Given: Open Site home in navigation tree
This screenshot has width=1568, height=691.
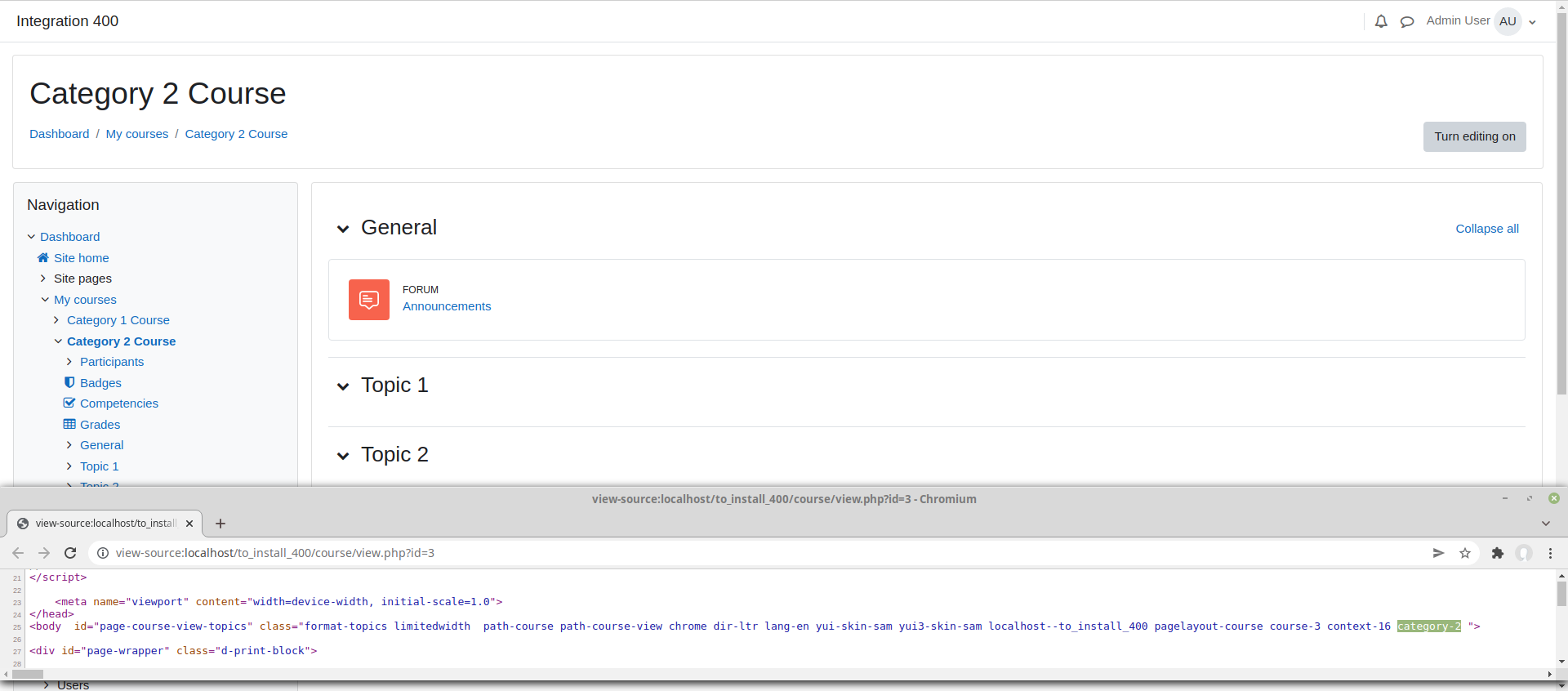Looking at the screenshot, I should (82, 258).
